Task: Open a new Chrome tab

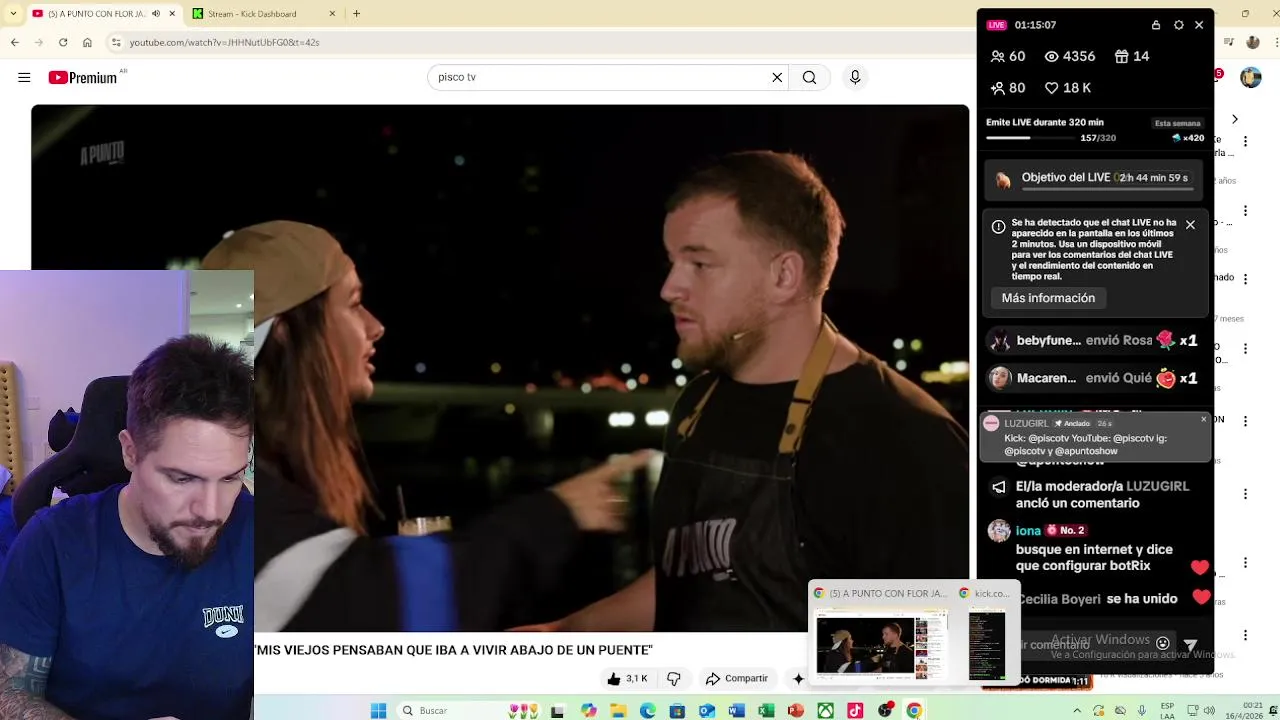Action: pos(356,14)
